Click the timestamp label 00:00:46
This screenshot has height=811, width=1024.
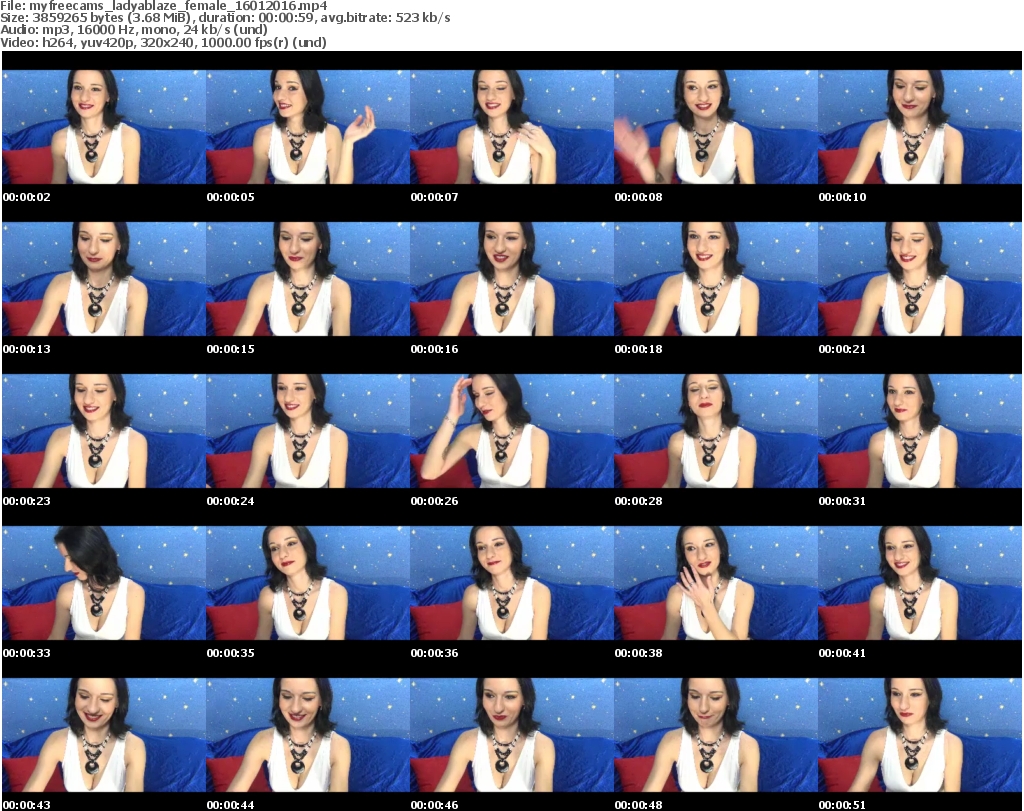point(434,805)
